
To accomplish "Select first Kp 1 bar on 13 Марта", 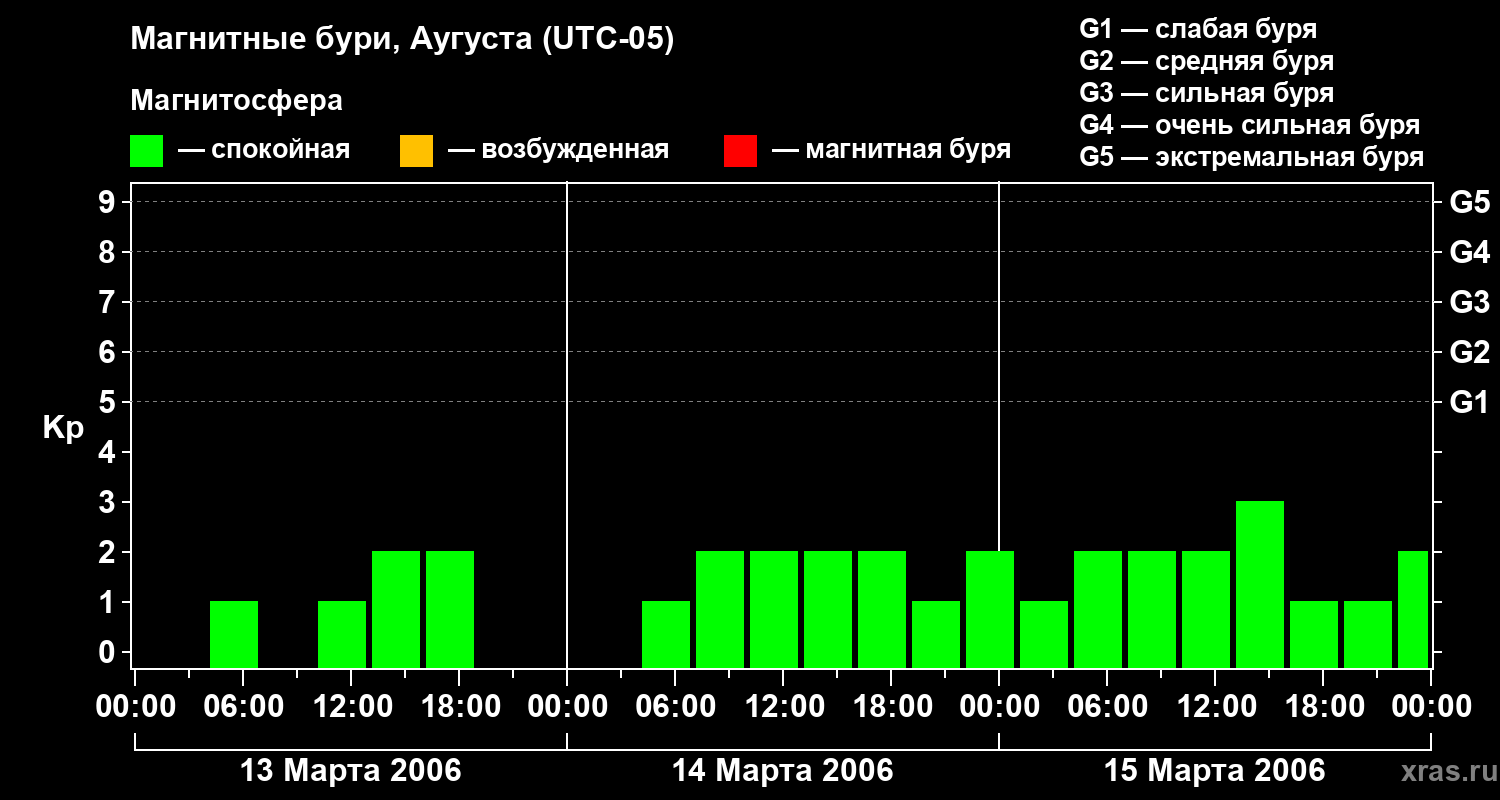I will pyautogui.click(x=234, y=634).
